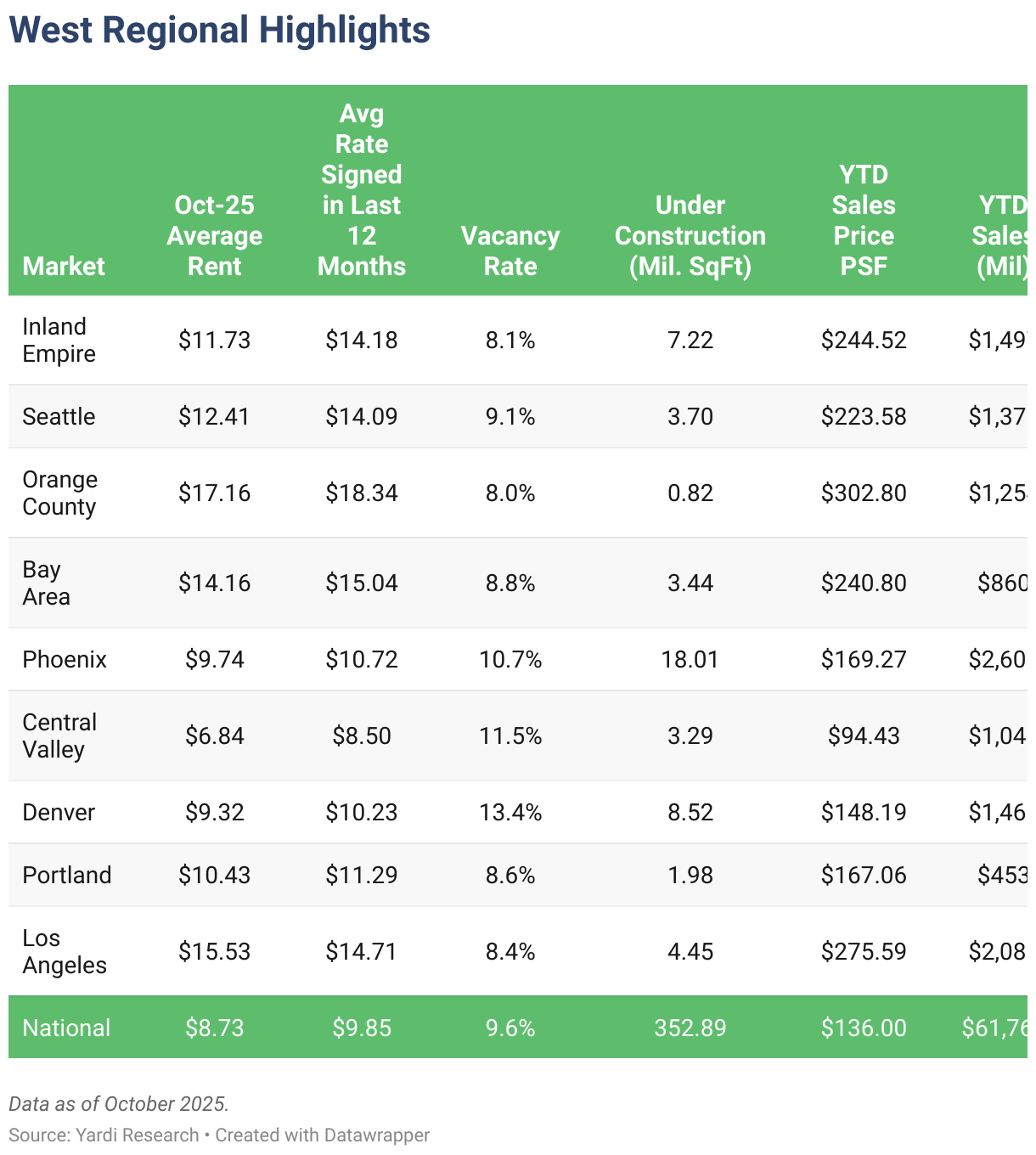Select the Under Construction column header

click(x=690, y=235)
